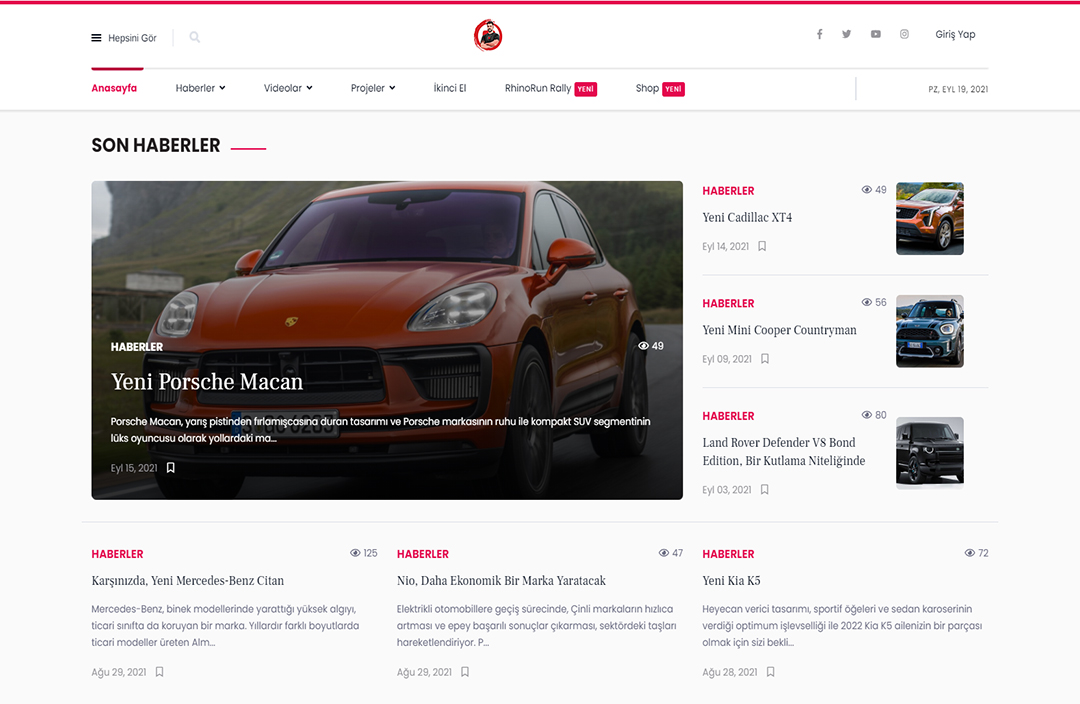Click Giriş Yap login link
This screenshot has width=1080, height=704.
(955, 34)
